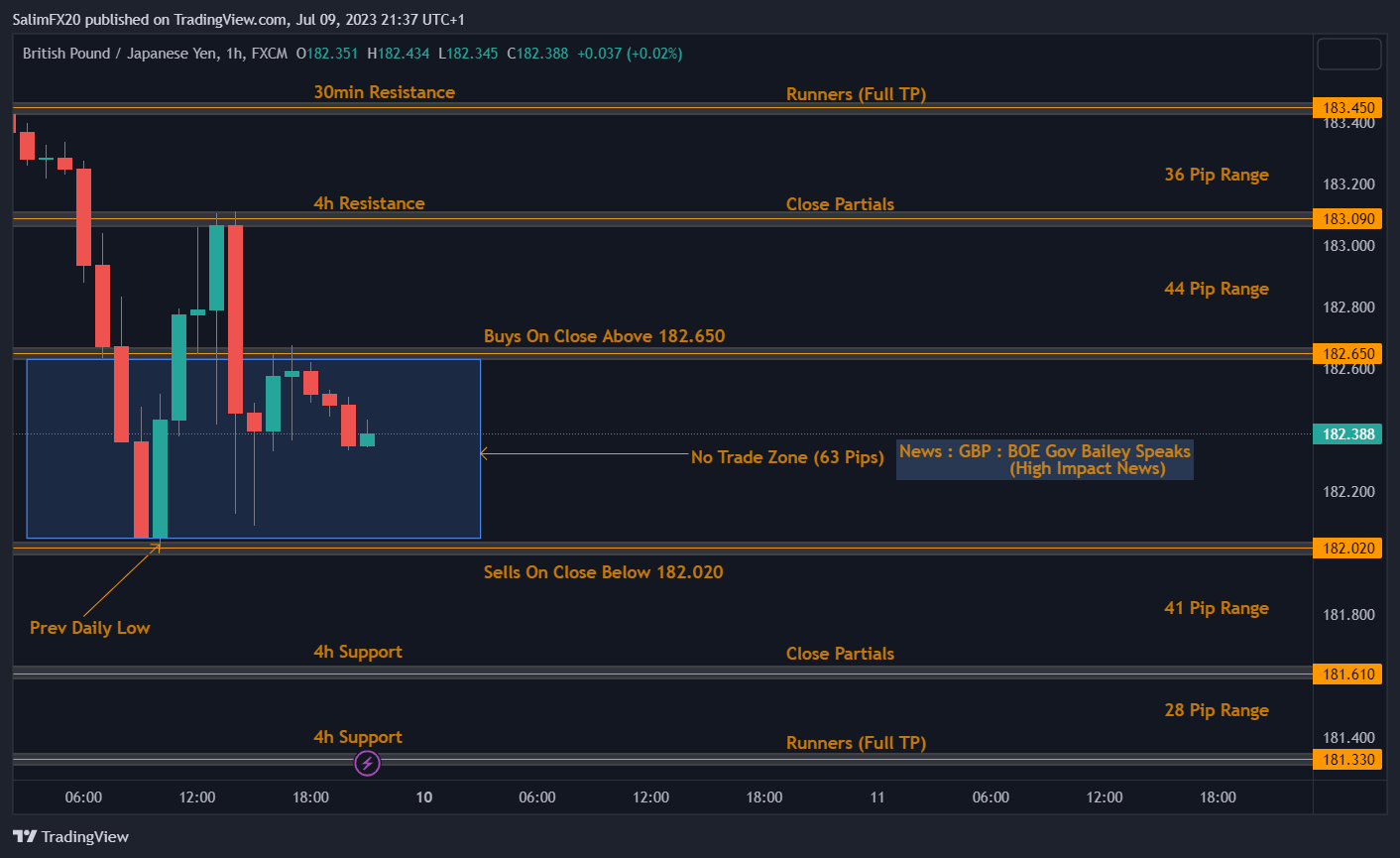Click the empty rounded box above price axis
This screenshot has height=858, width=1400.
(x=1348, y=55)
